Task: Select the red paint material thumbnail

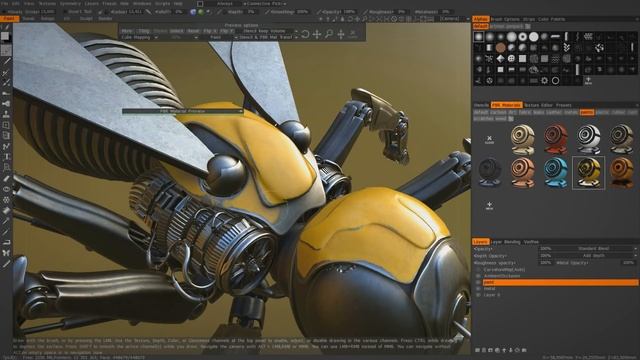Action: coord(555,139)
